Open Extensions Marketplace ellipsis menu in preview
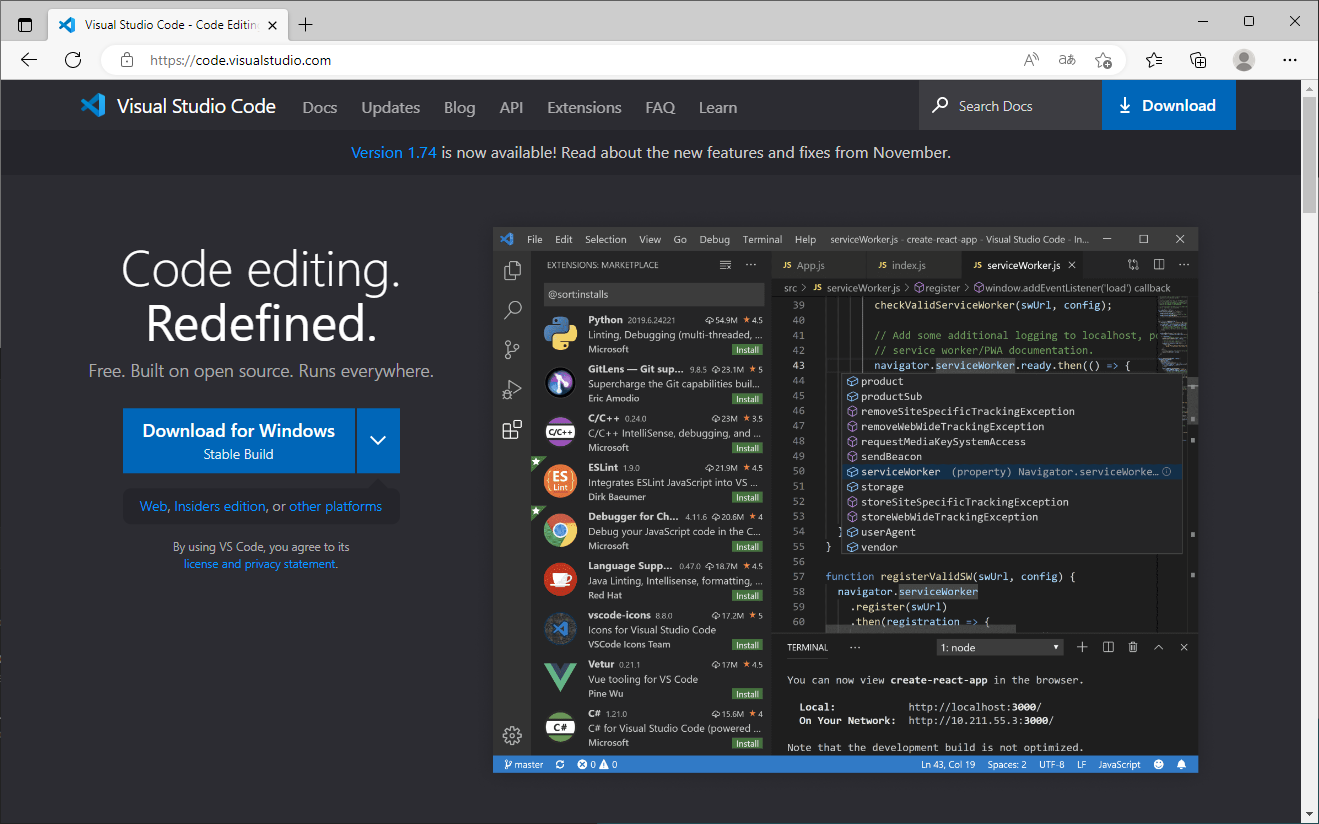1319x824 pixels. pos(751,265)
